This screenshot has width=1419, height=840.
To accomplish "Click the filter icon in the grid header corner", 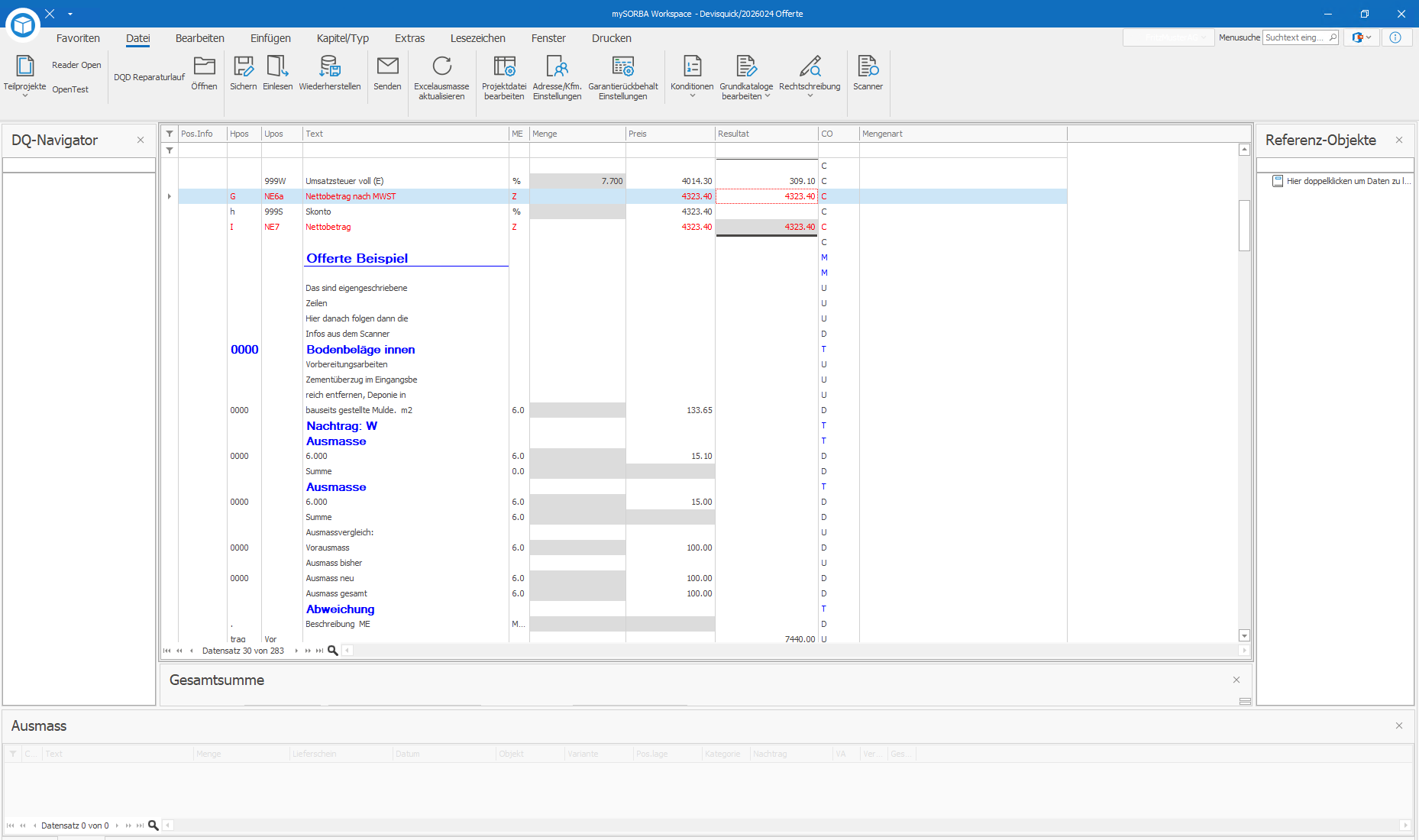I will 170,134.
